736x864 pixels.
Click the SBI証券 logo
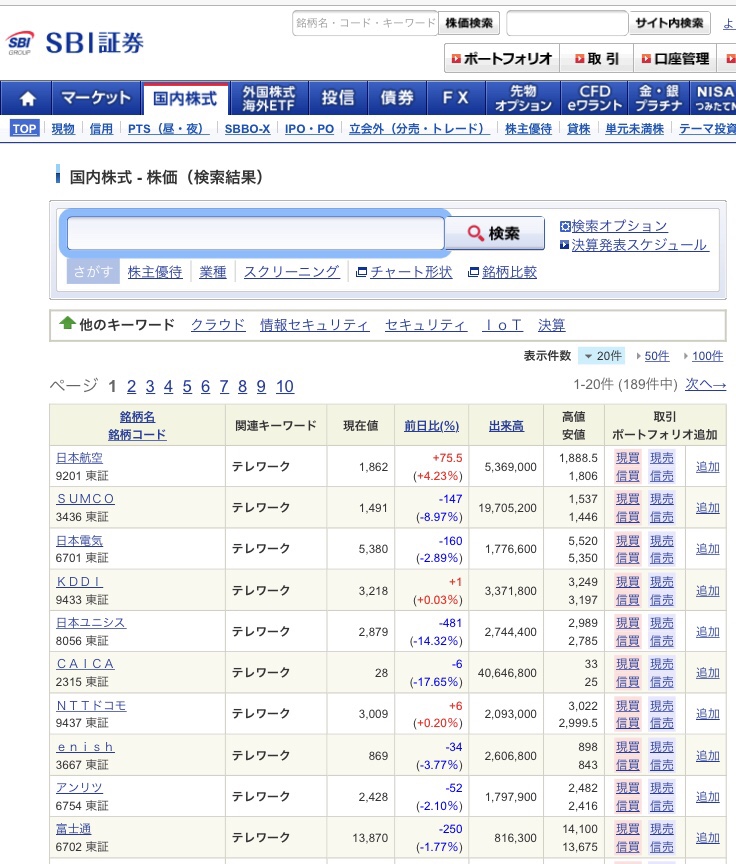[75, 43]
